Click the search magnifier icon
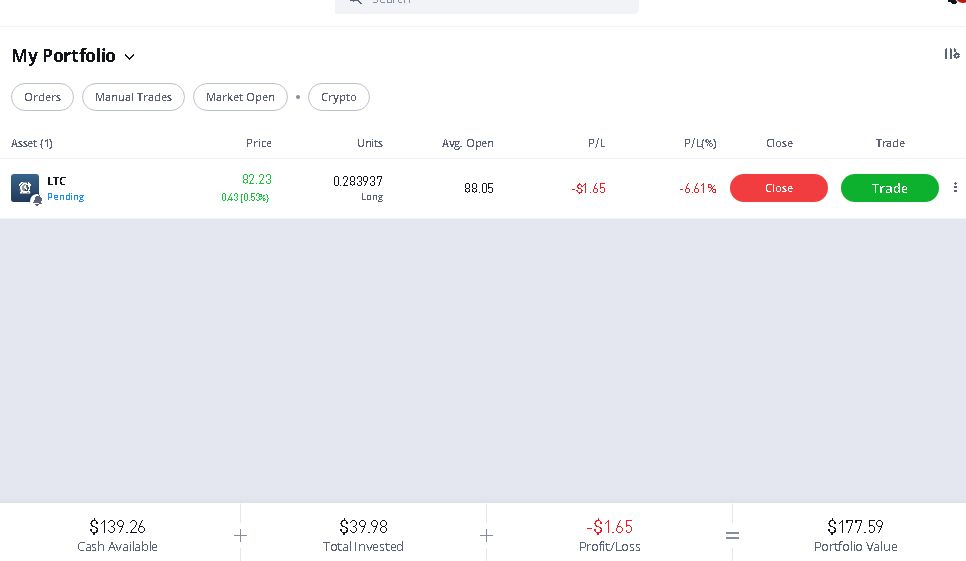The width and height of the screenshot is (966, 561). pos(355,2)
